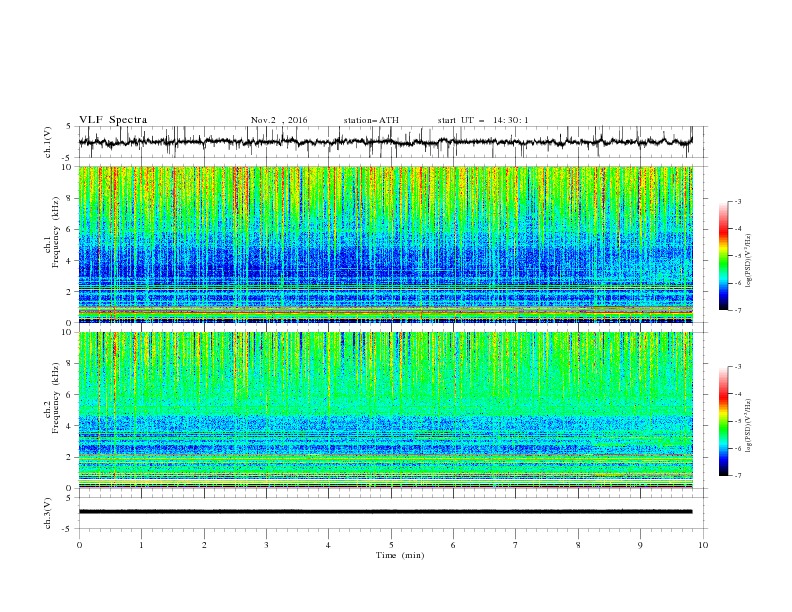
Task: Click the time axis tick label "5"
Action: click(x=391, y=545)
